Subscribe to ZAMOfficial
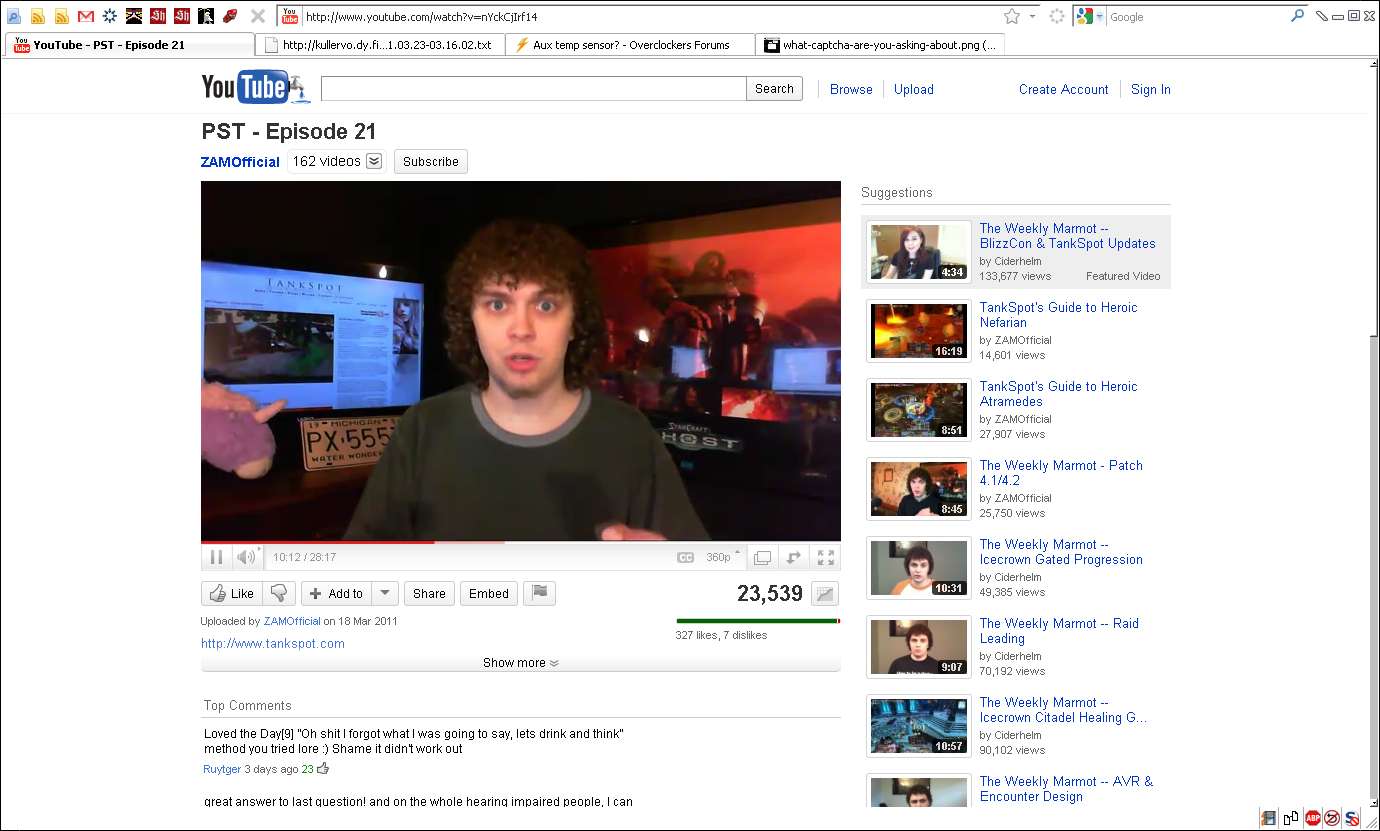 coord(431,161)
